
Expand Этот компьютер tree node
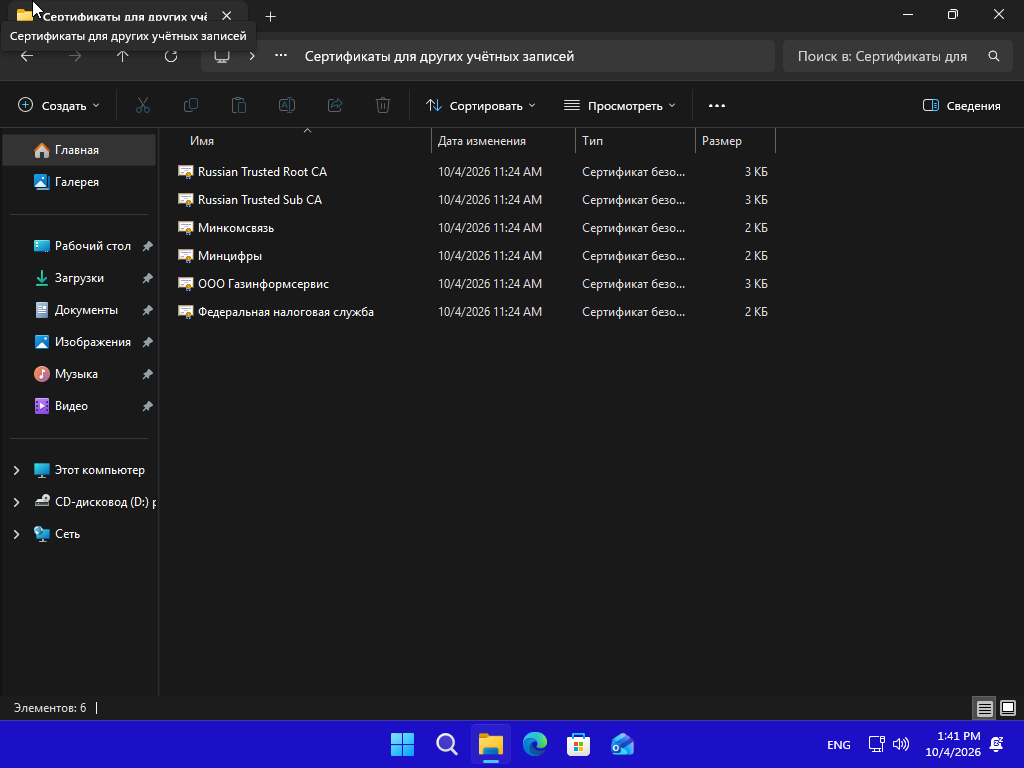click(16, 470)
